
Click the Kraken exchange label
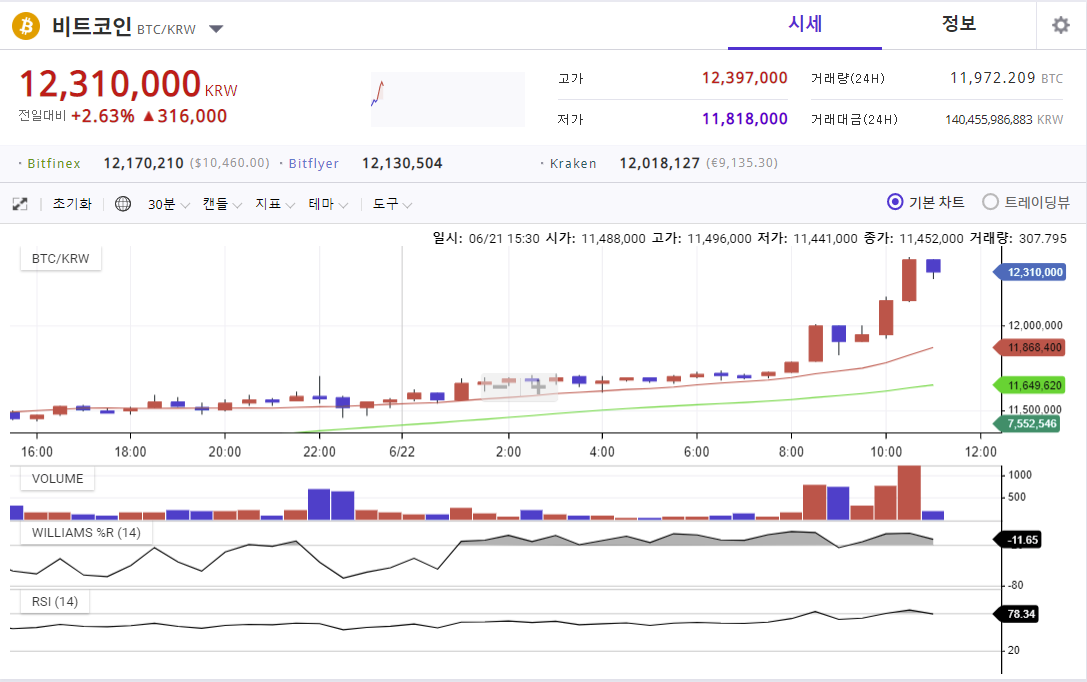coord(573,164)
